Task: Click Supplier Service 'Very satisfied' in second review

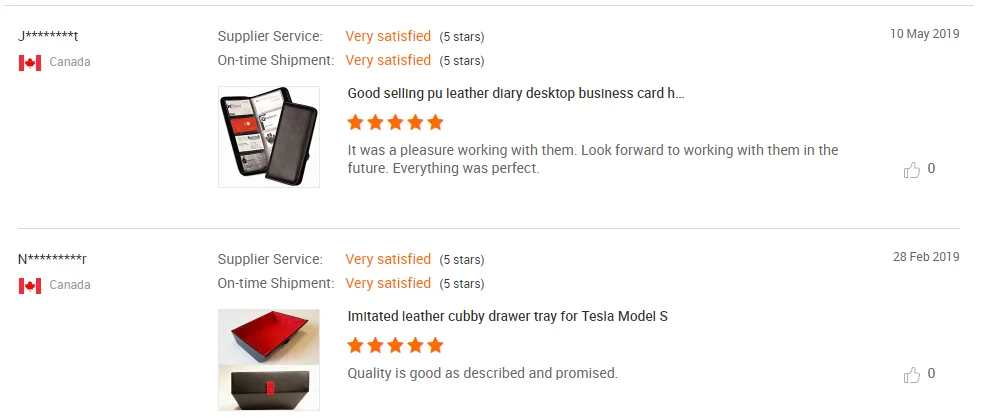Action: pyautogui.click(x=388, y=259)
